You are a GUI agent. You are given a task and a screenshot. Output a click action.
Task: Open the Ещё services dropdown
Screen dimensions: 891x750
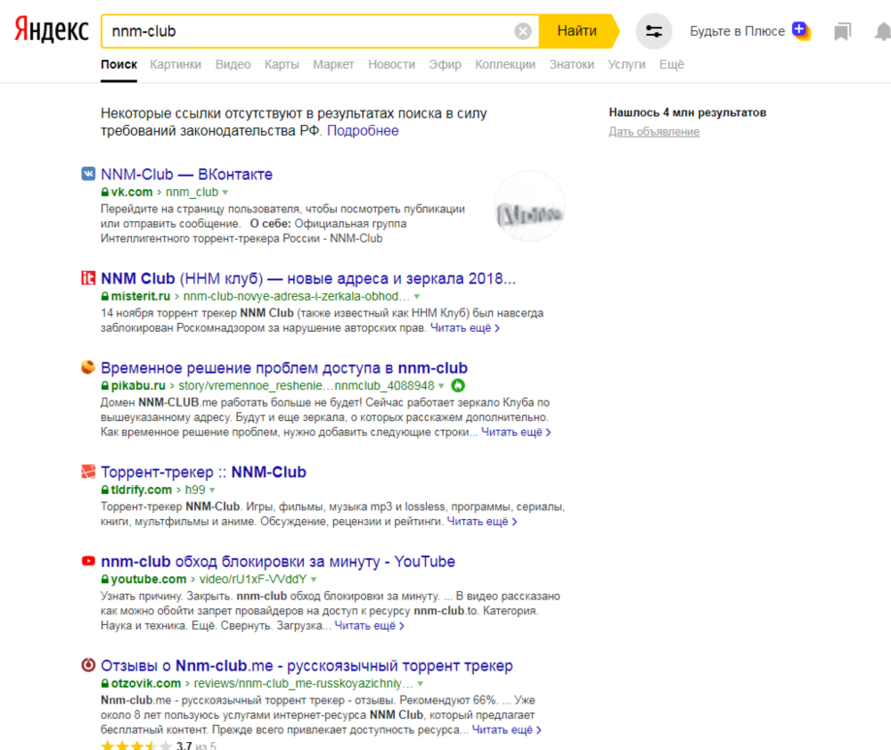pyautogui.click(x=672, y=63)
